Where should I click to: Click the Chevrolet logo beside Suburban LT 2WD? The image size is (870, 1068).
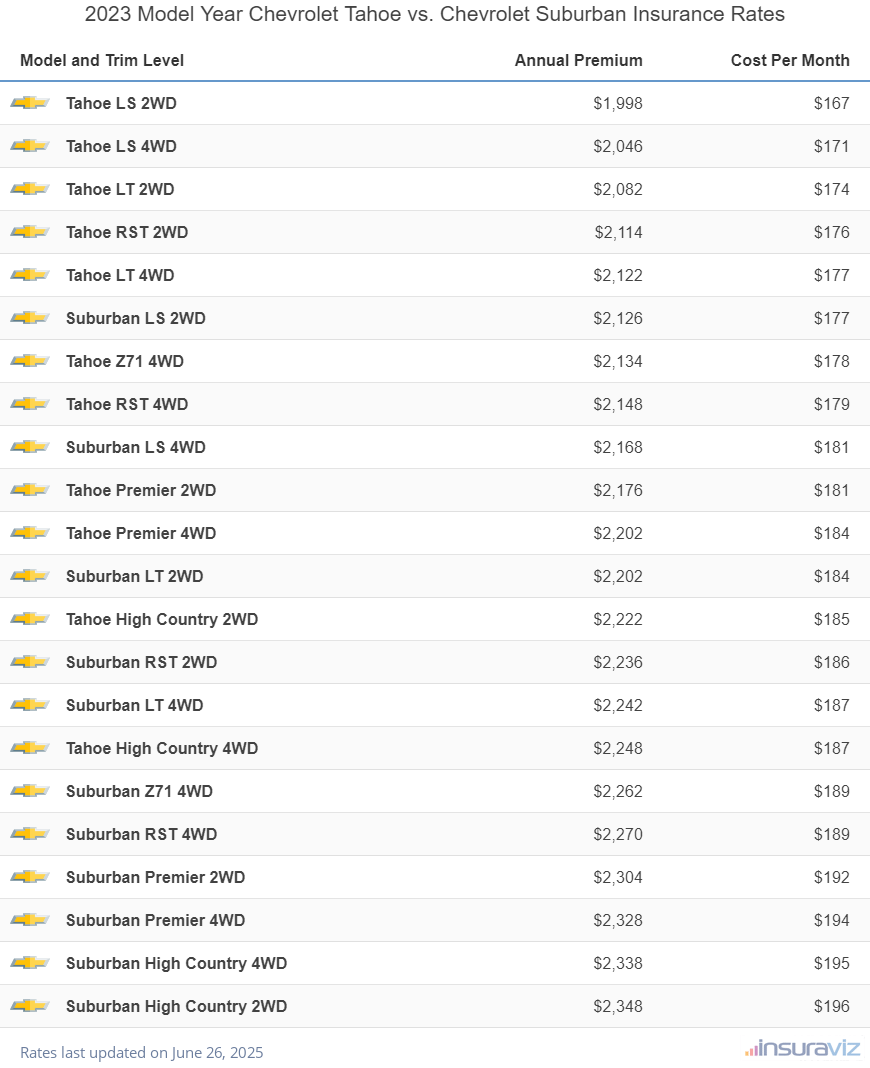pyautogui.click(x=30, y=576)
